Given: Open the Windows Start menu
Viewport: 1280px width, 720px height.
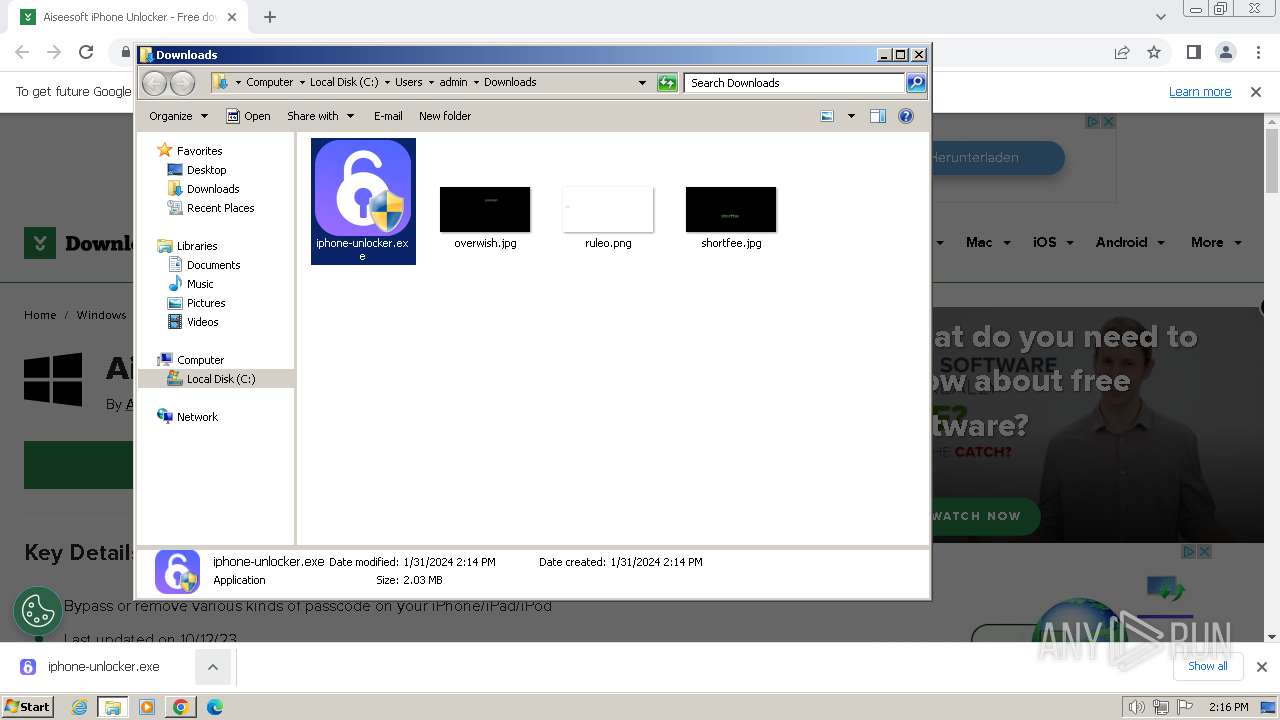Looking at the screenshot, I should [x=27, y=707].
